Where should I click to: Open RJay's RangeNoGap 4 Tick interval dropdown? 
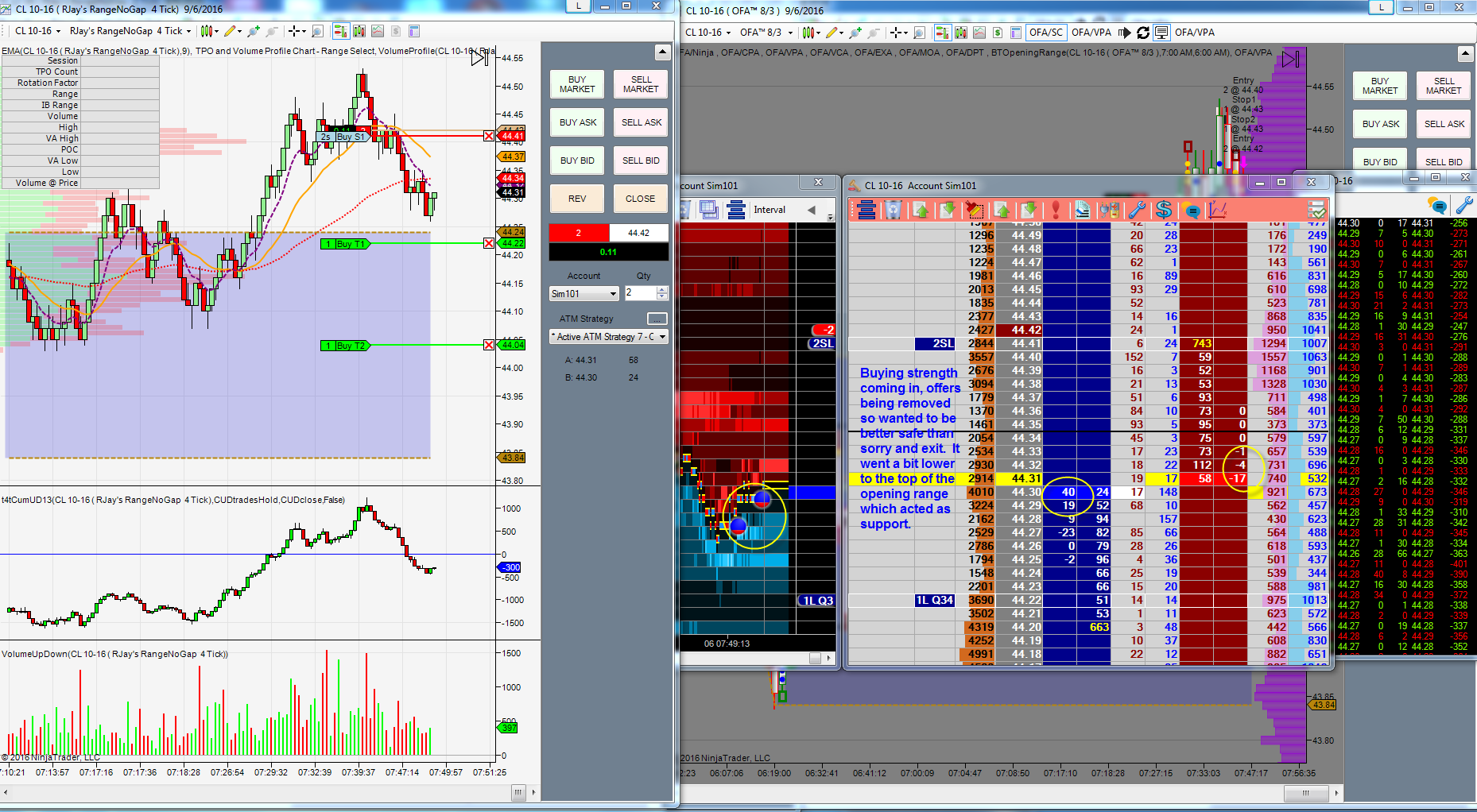(x=130, y=31)
